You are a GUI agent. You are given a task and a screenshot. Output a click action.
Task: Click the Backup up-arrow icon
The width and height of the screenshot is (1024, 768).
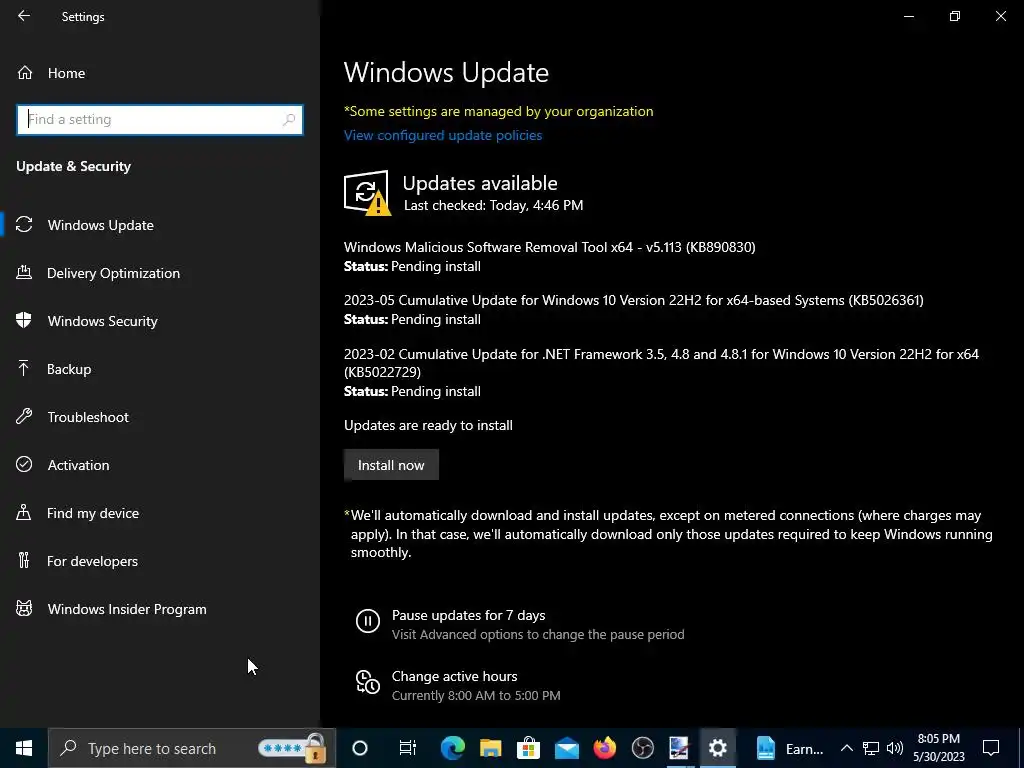tap(24, 368)
